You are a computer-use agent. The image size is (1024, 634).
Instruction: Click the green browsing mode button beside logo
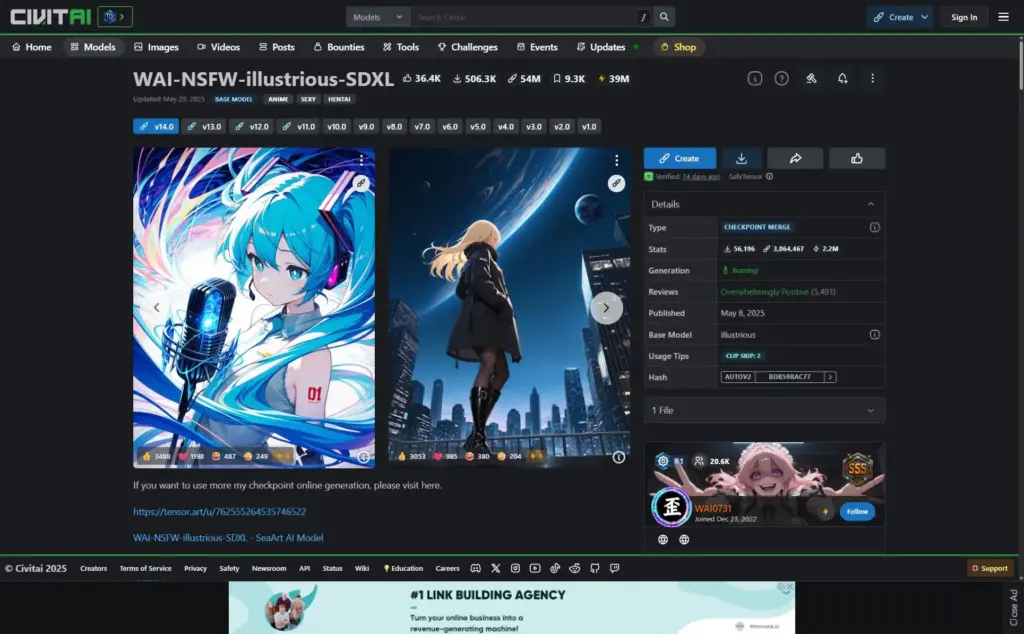pos(115,16)
